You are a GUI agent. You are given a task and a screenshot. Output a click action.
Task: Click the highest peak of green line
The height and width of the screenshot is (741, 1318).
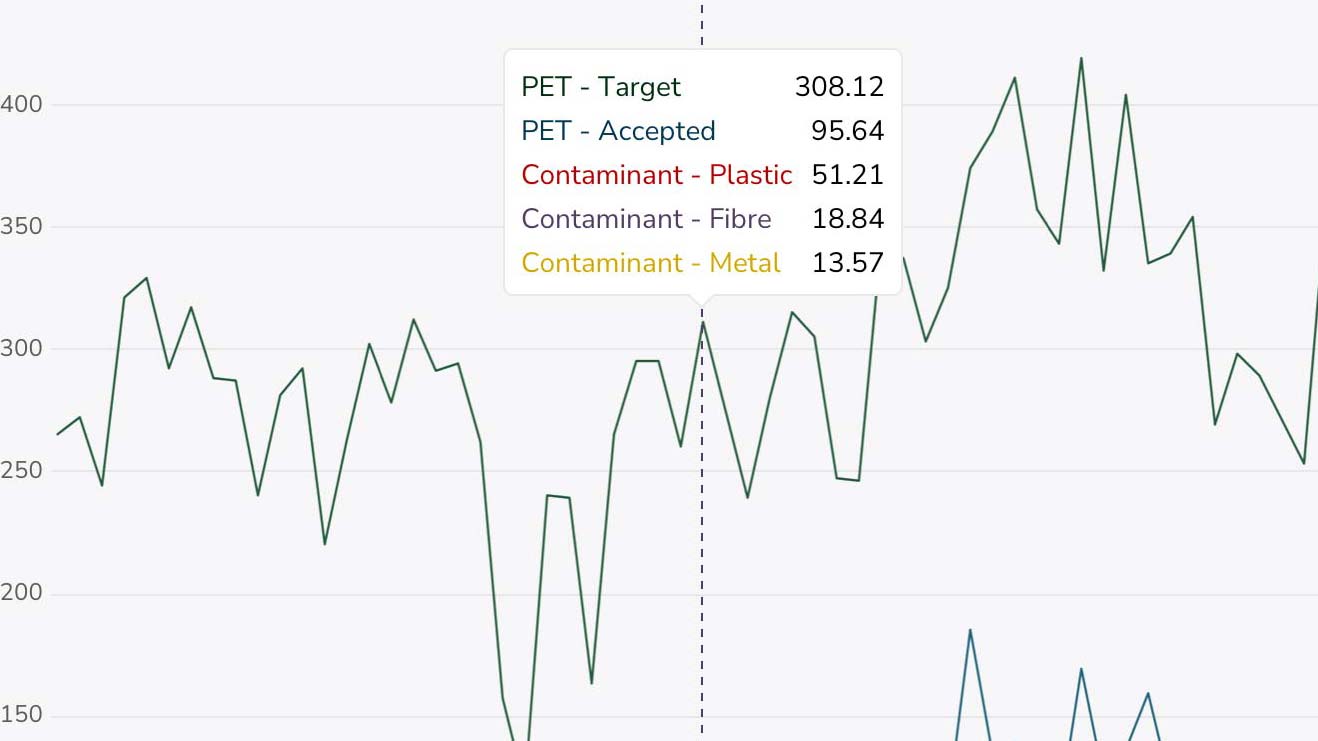click(1081, 58)
